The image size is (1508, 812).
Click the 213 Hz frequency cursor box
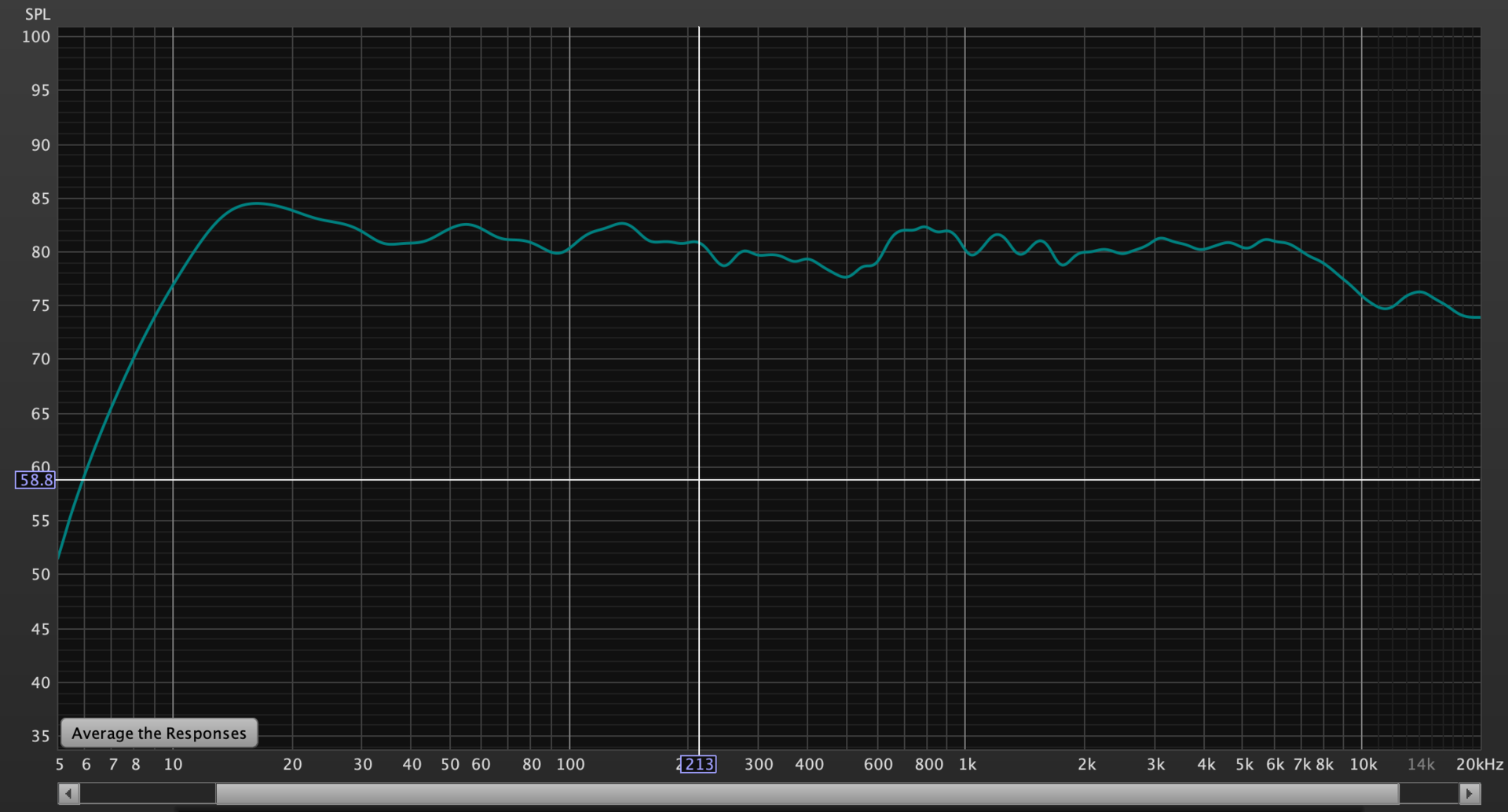coord(697,764)
